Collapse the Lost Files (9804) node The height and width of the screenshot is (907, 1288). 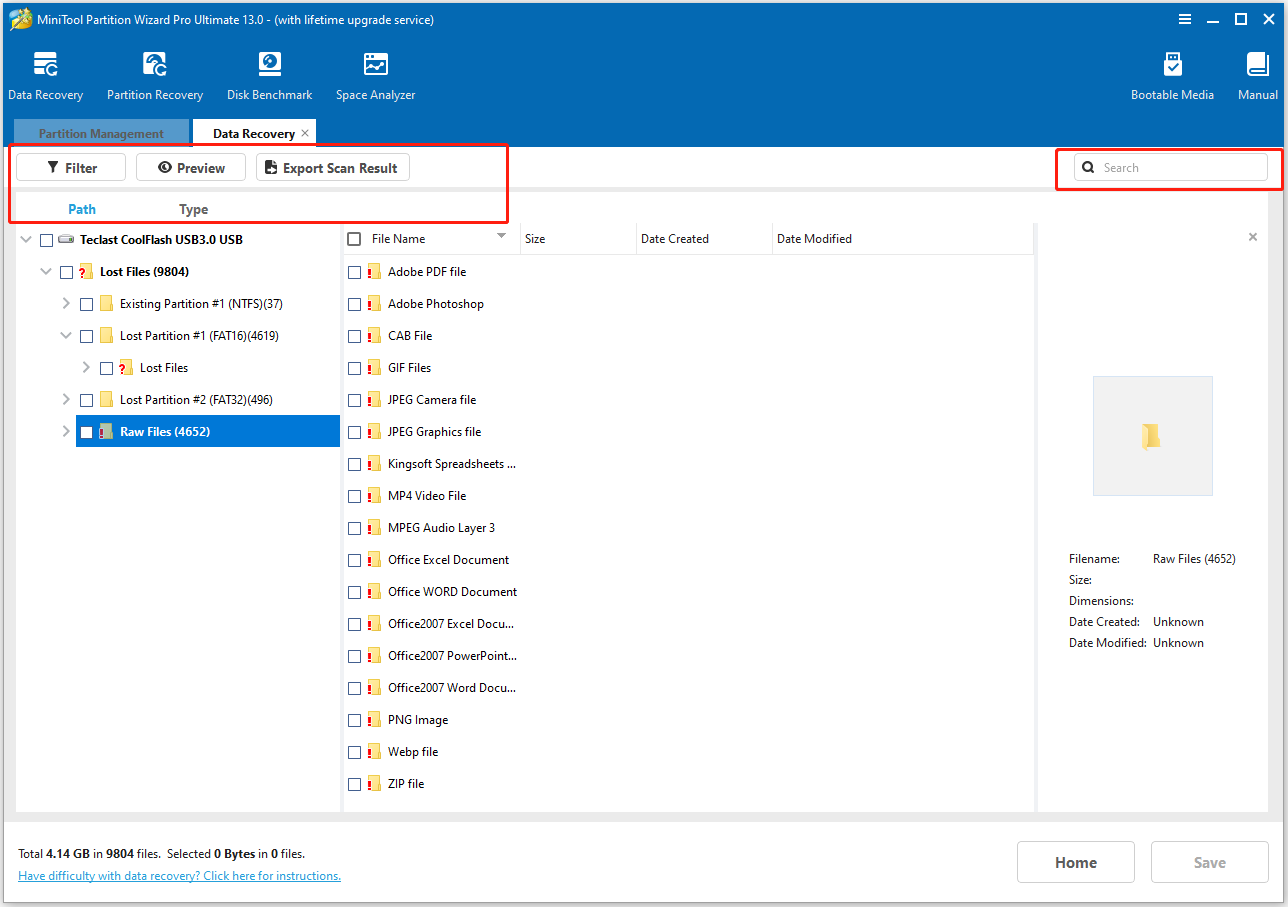tap(45, 271)
